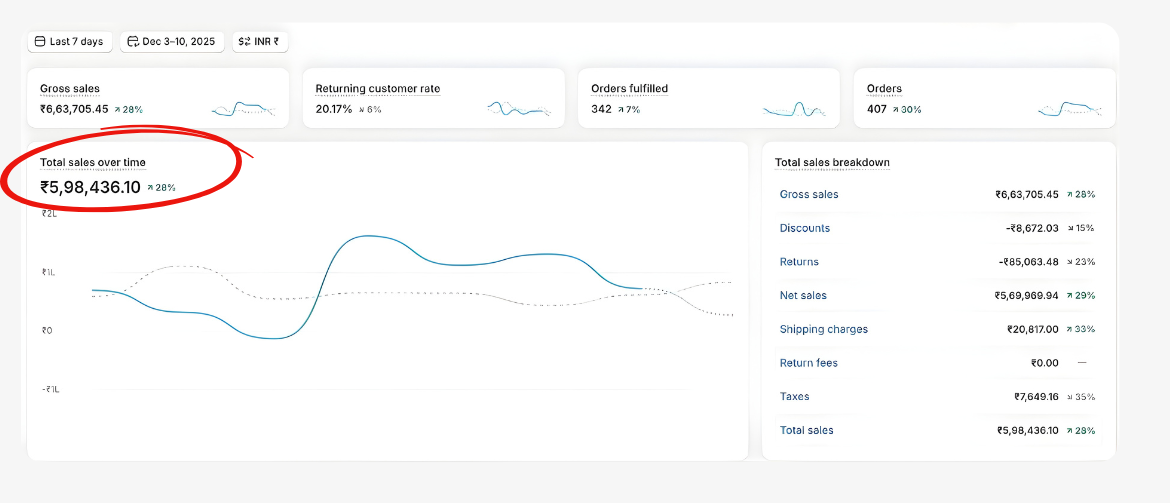Click the calendar icon beside Dec 3–10, 2025
This screenshot has width=1170, height=503.
(133, 42)
